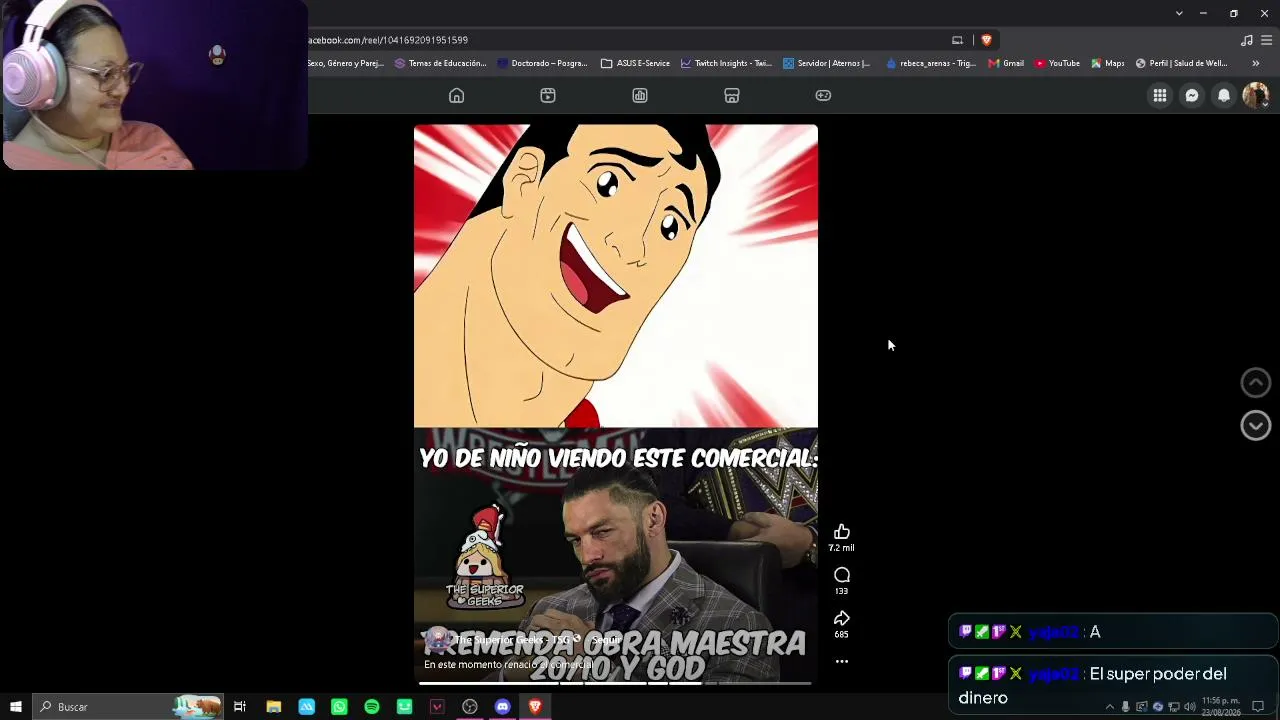Open the ASUS E-Service bookmark folder
Image resolution: width=1280 pixels, height=720 pixels.
point(635,63)
